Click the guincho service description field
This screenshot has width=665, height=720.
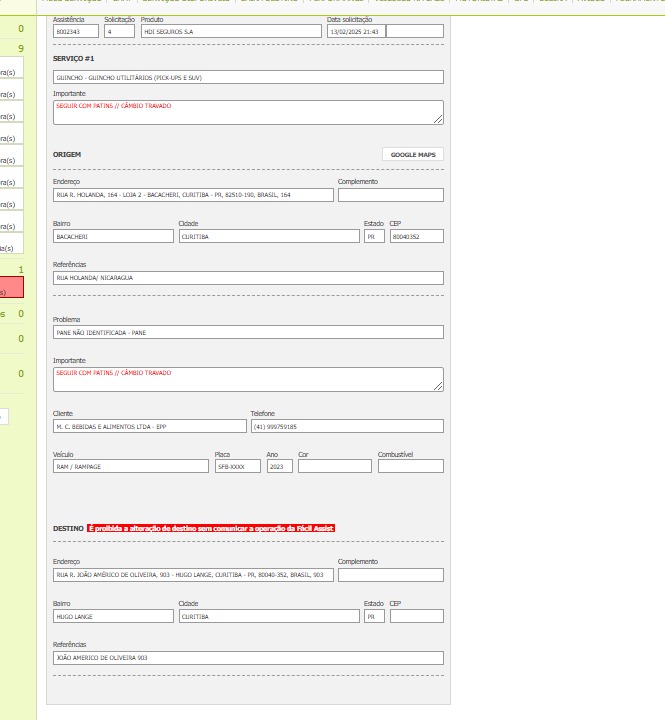click(248, 77)
